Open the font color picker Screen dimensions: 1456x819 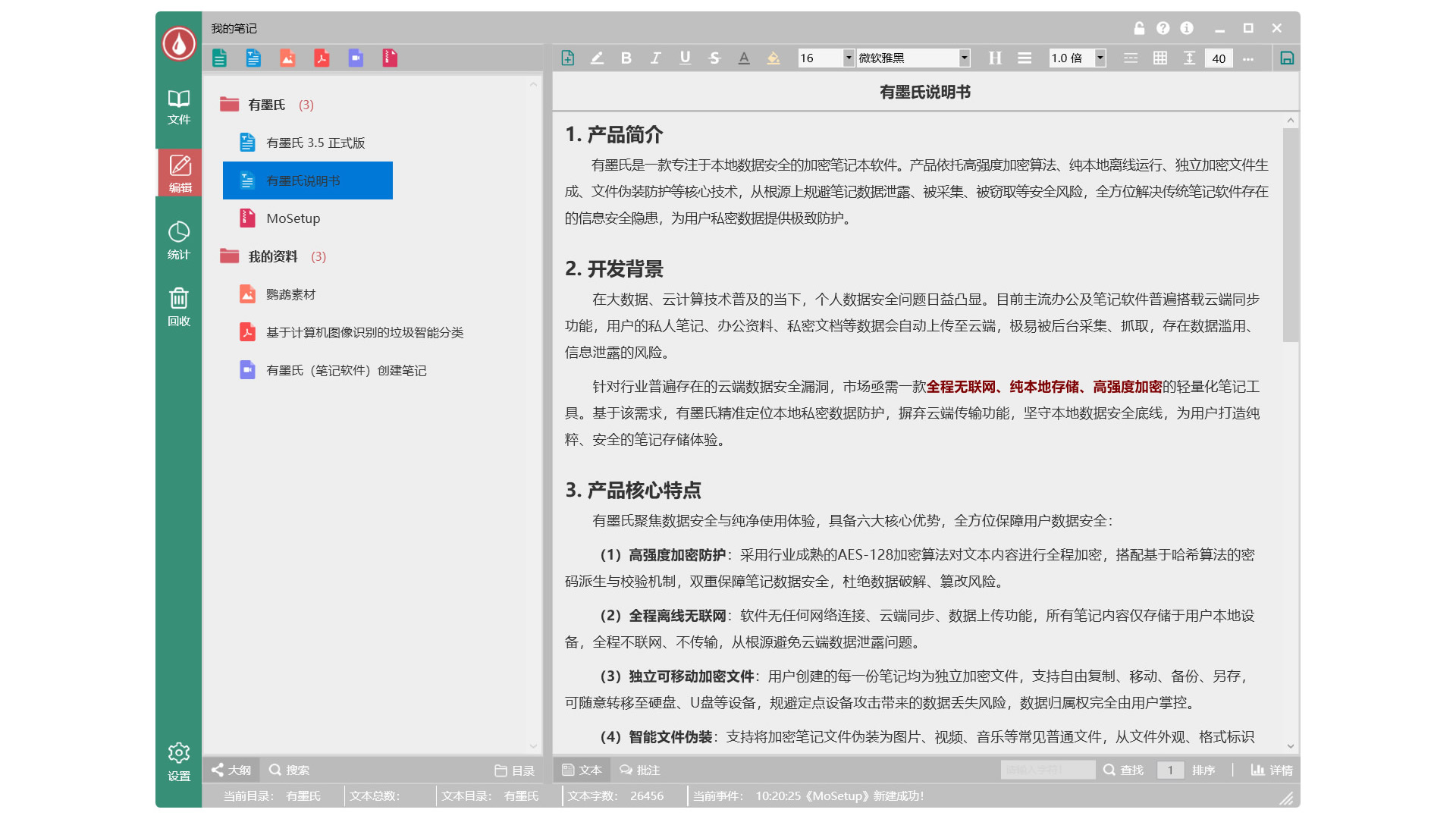coord(744,58)
